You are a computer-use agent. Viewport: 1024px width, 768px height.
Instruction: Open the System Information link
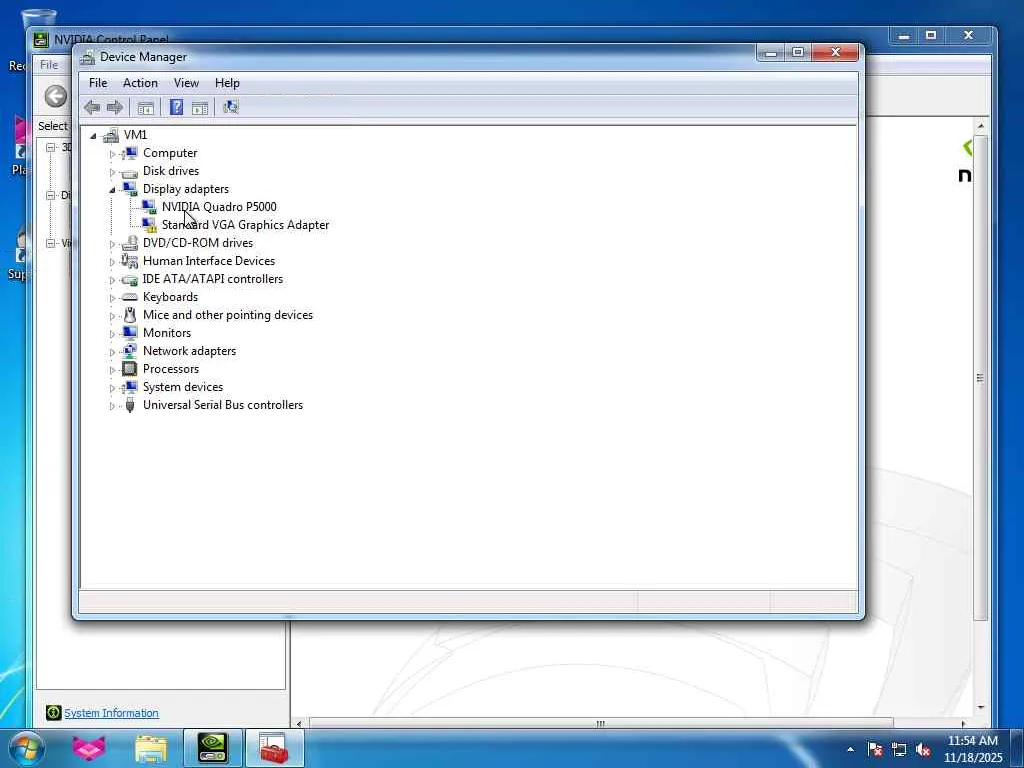point(111,713)
